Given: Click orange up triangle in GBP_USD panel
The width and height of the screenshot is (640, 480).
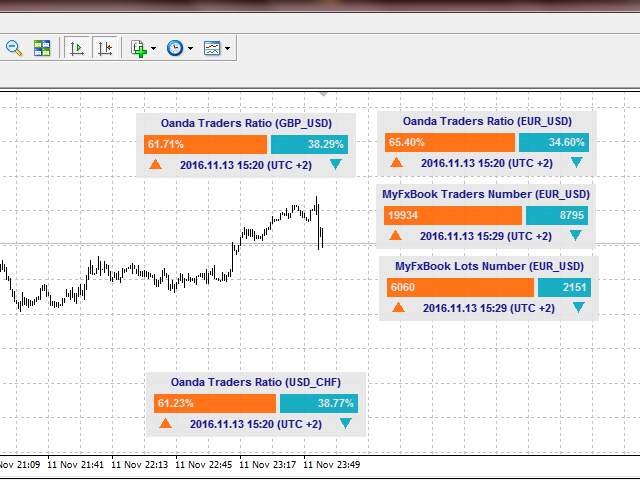Looking at the screenshot, I should 156,164.
